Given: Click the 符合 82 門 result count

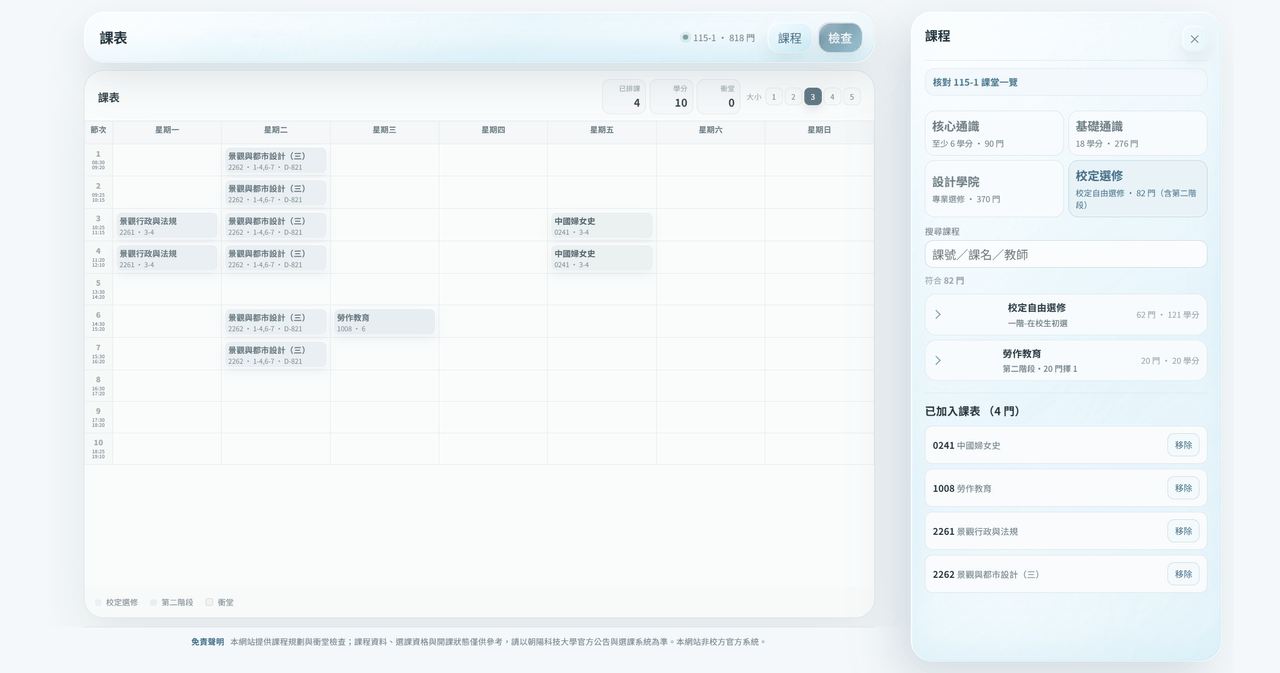Looking at the screenshot, I should (945, 281).
